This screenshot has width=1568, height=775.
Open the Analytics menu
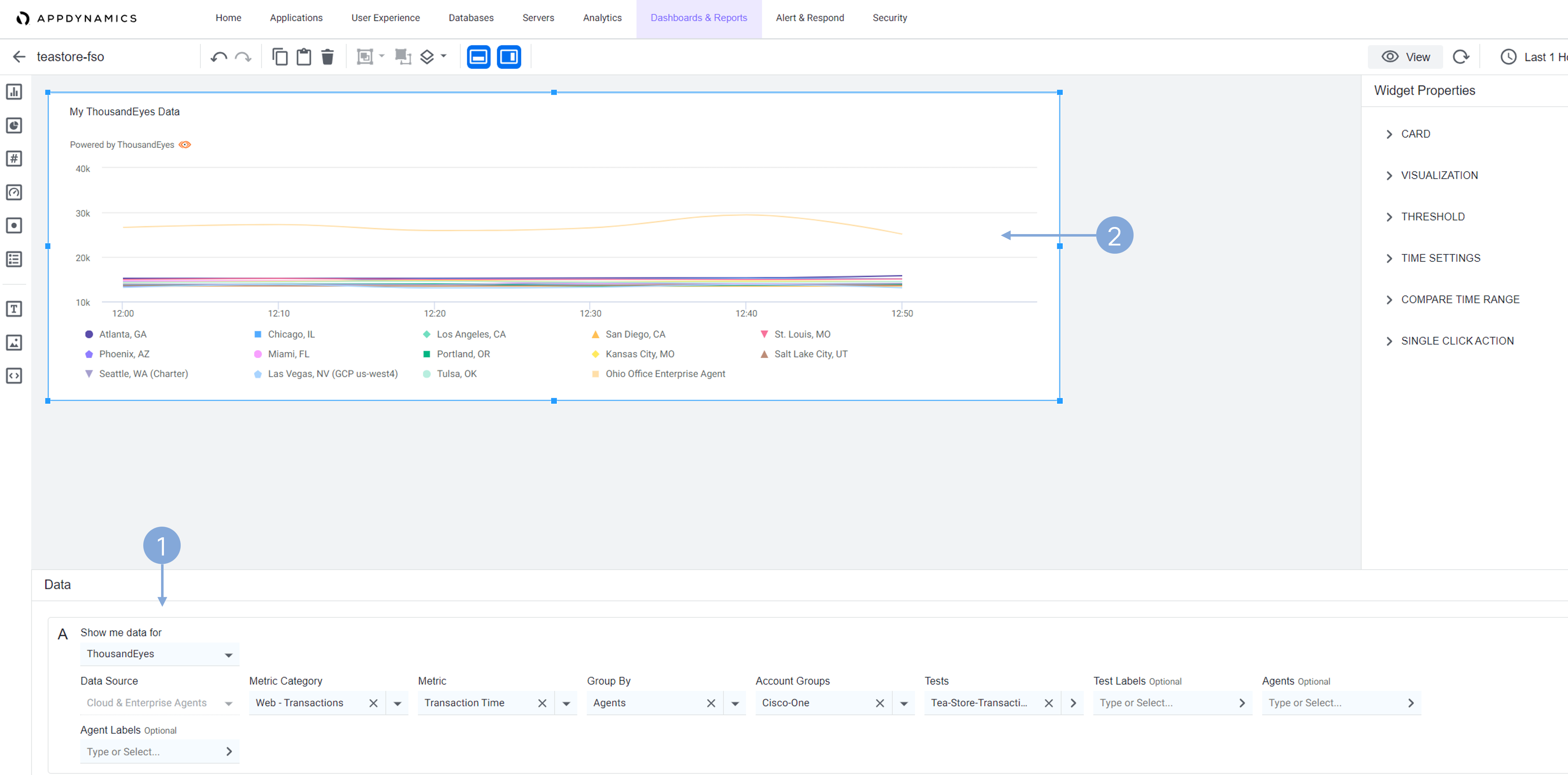click(602, 18)
